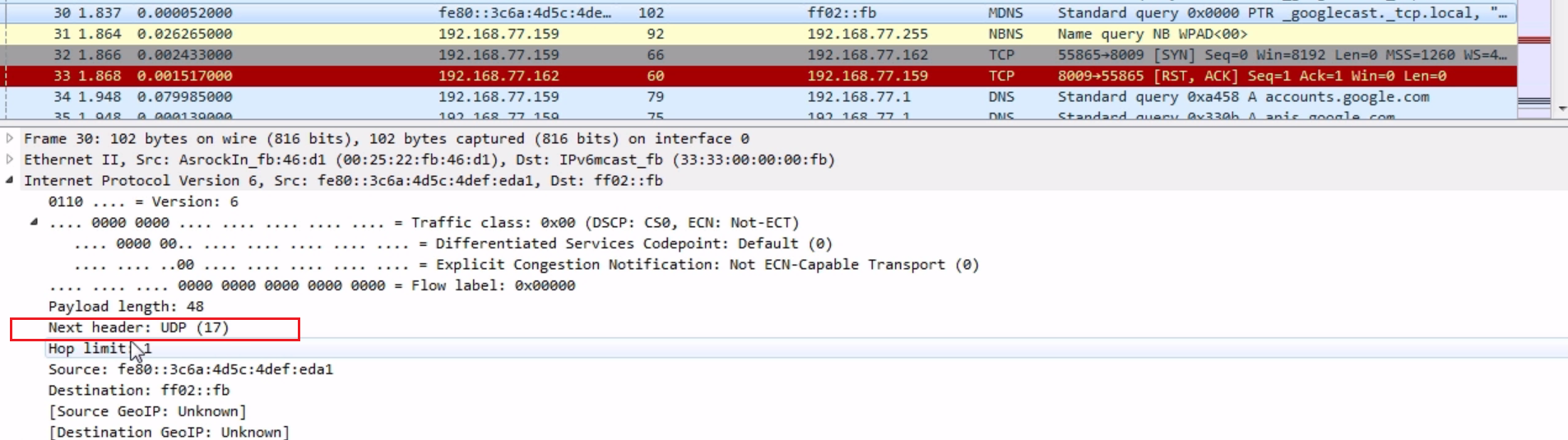The width and height of the screenshot is (1568, 440).
Task: Select packet 31 NBNS name query row
Action: tap(740, 34)
